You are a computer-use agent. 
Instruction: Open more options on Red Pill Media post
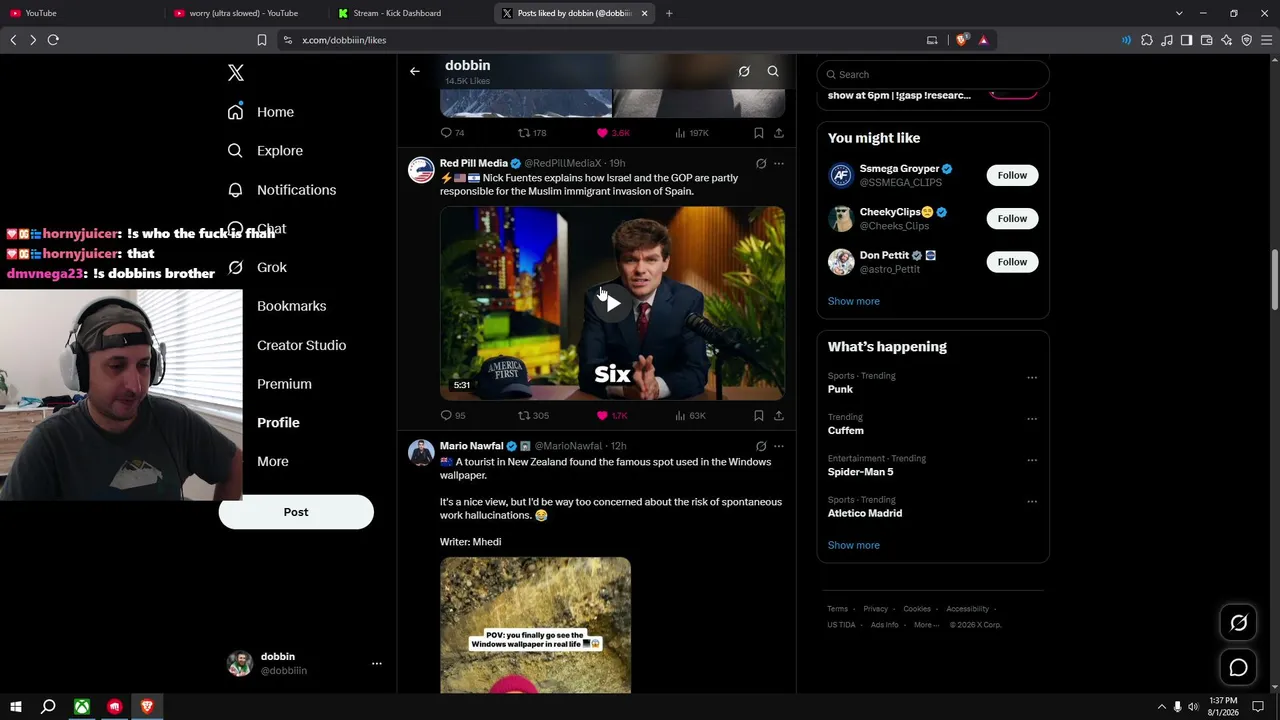(779, 164)
